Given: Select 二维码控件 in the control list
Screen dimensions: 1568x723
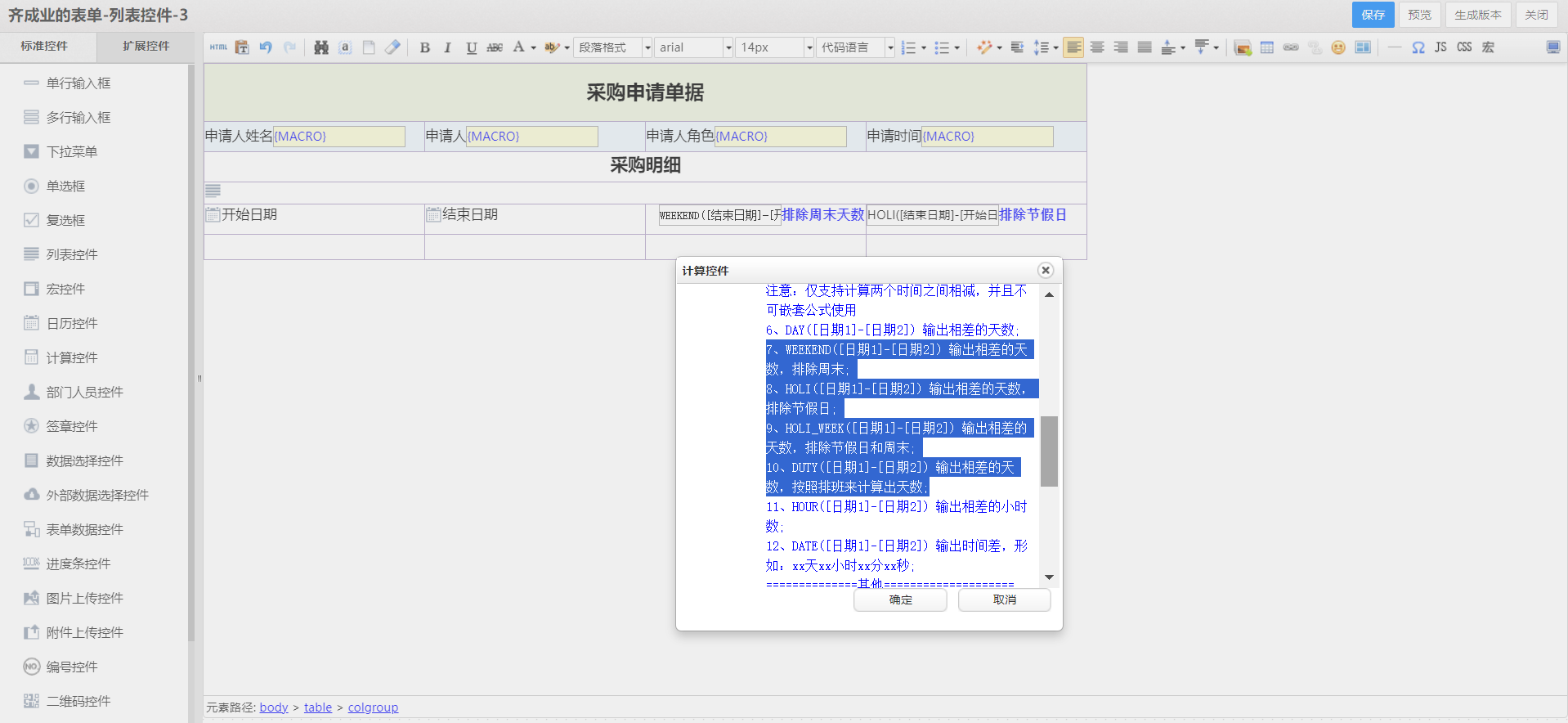Looking at the screenshot, I should point(78,701).
